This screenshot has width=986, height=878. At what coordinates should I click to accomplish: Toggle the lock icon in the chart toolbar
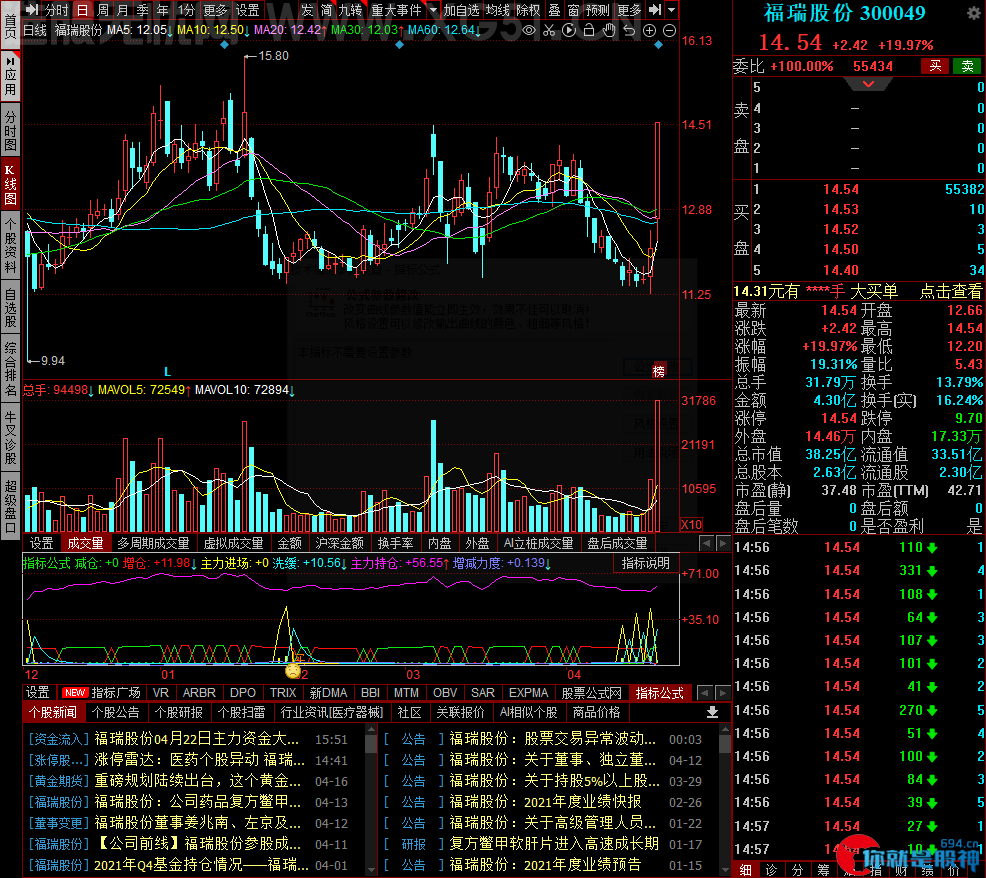pyautogui.click(x=589, y=30)
